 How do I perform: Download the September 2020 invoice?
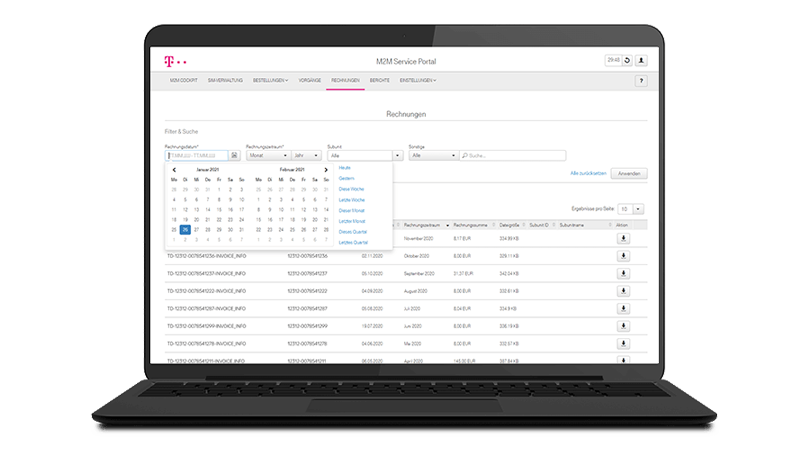tap(623, 274)
